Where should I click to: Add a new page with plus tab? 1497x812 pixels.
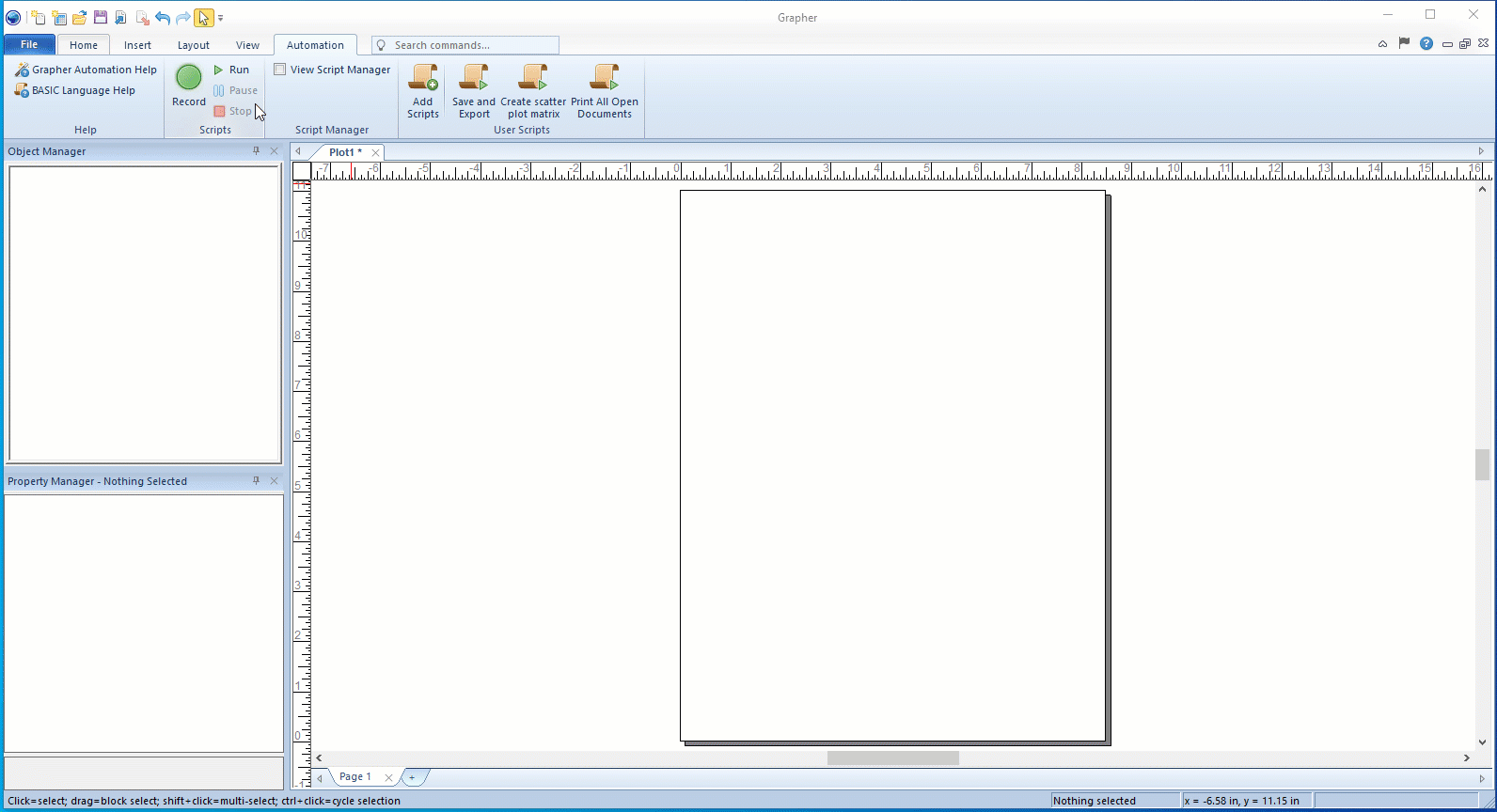[412, 777]
